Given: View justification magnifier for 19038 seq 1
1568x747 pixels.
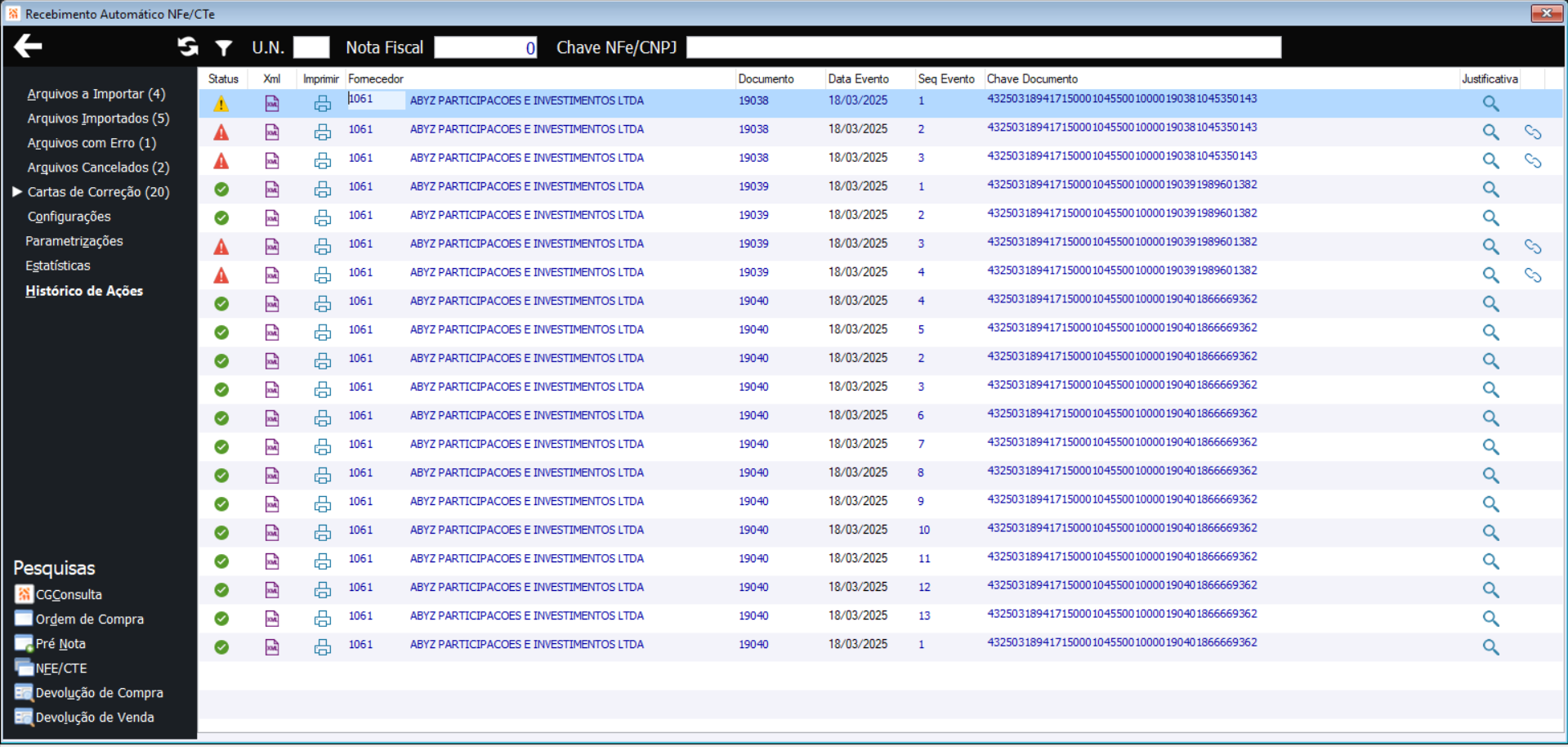Looking at the screenshot, I should (x=1491, y=103).
